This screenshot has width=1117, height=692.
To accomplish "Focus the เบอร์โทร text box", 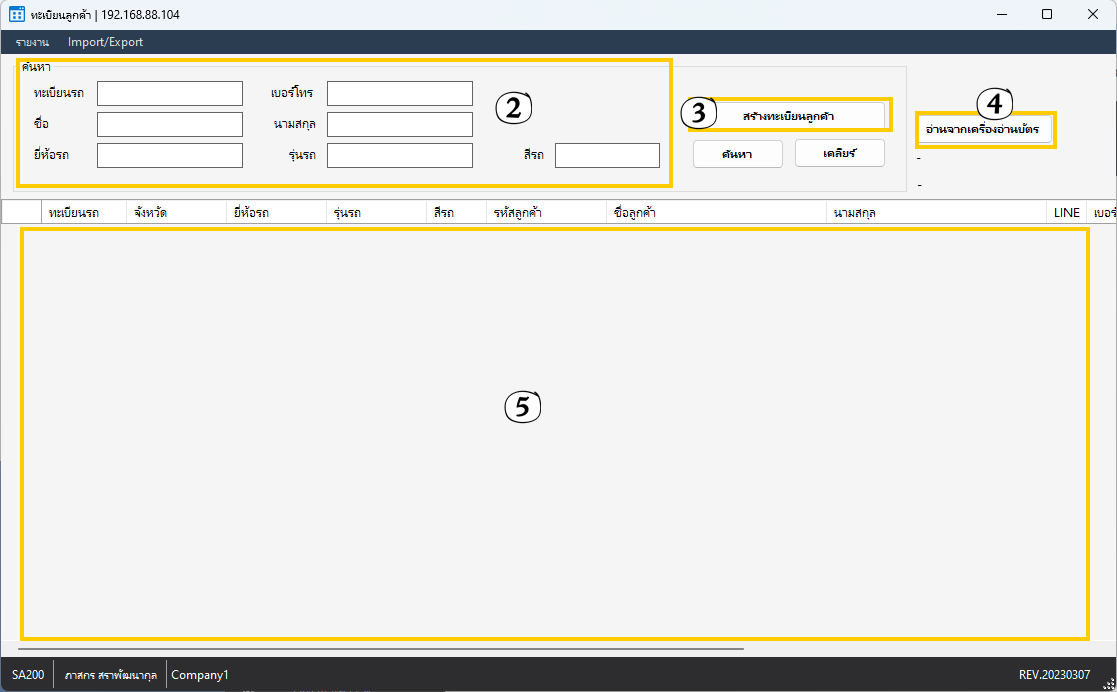I will 399,94.
